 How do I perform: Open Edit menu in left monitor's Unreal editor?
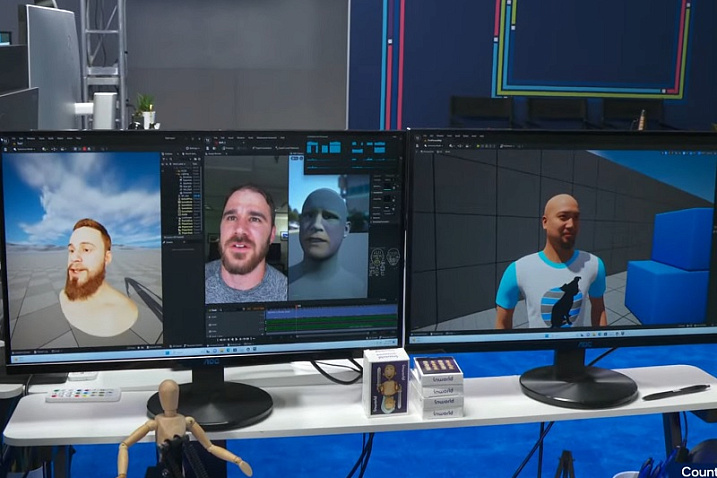21,139
